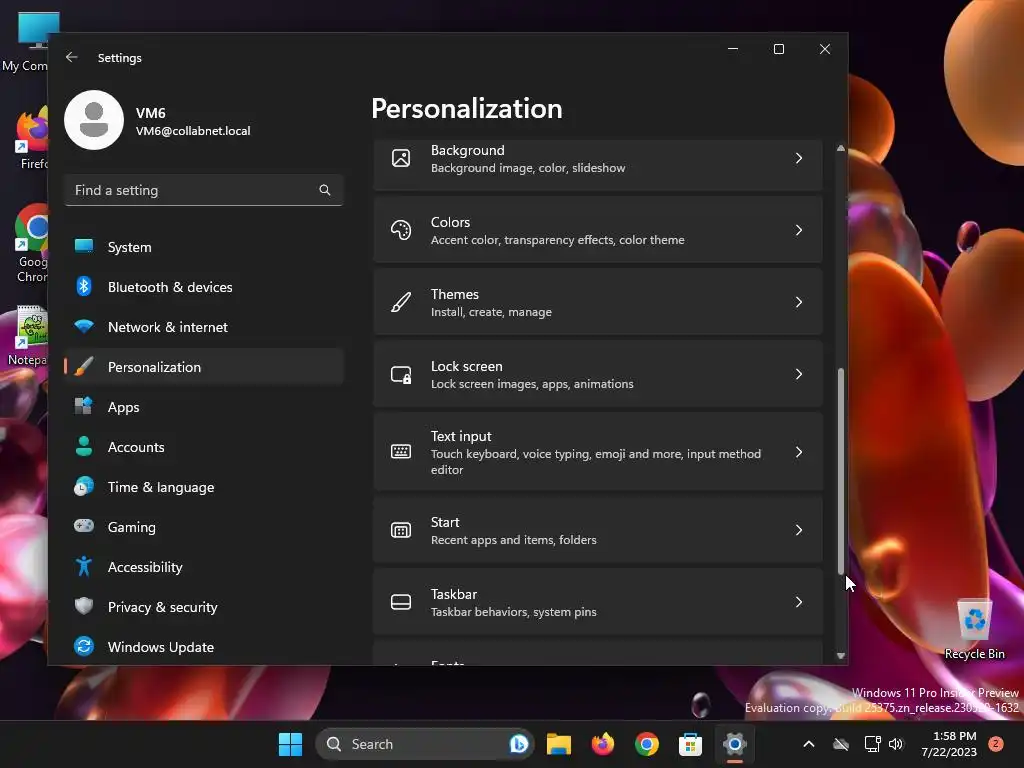Click the search magnifier in Find a setting

tap(325, 190)
